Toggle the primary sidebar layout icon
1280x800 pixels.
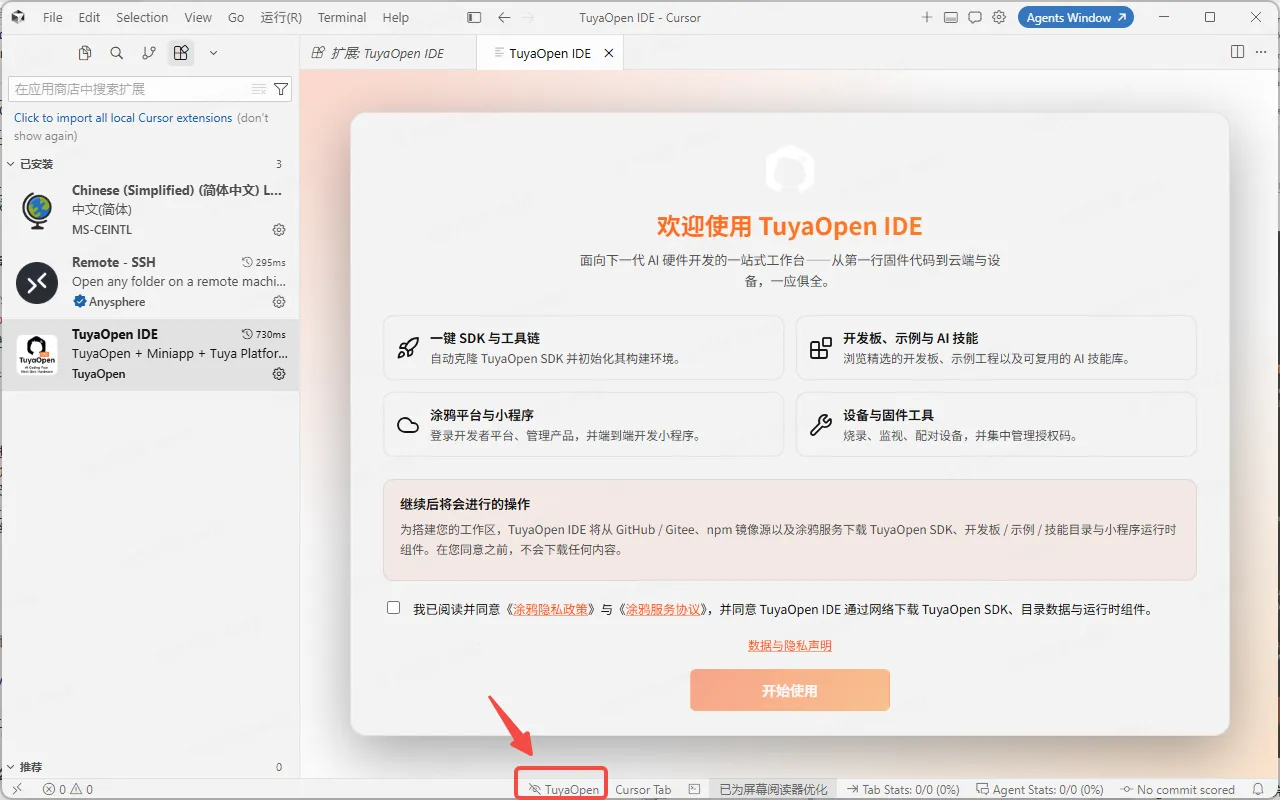474,17
